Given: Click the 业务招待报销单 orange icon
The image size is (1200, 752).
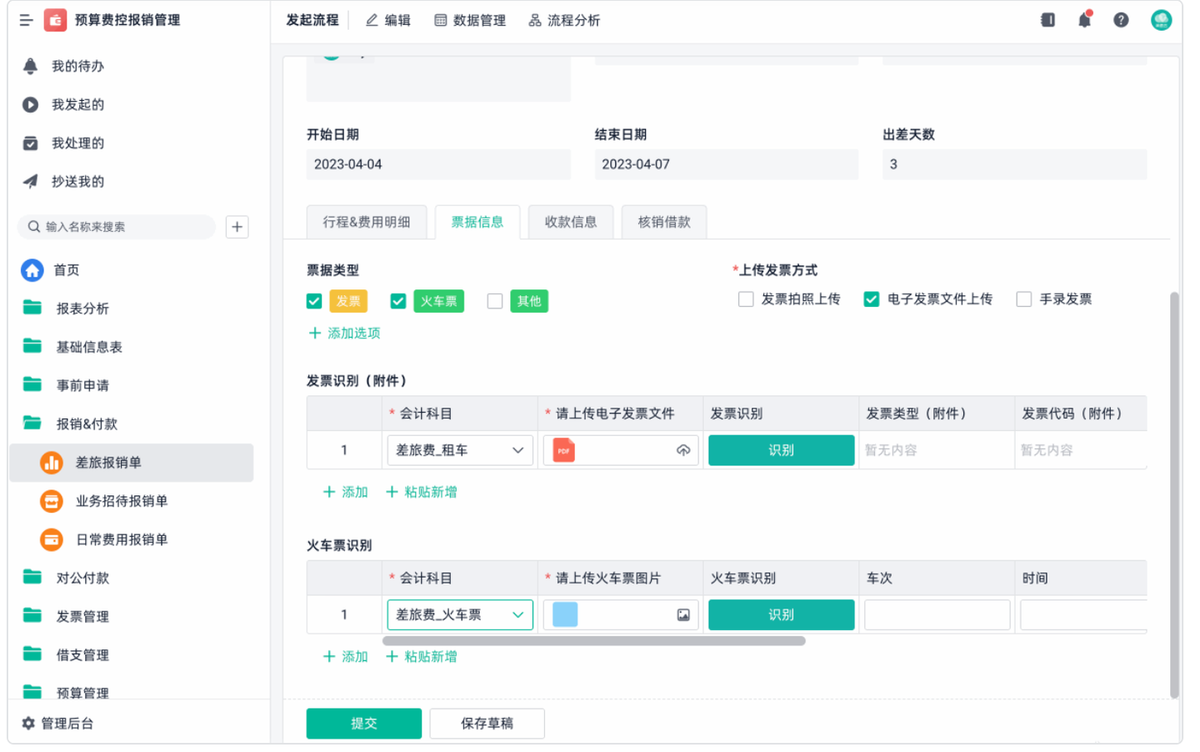Looking at the screenshot, I should 51,501.
